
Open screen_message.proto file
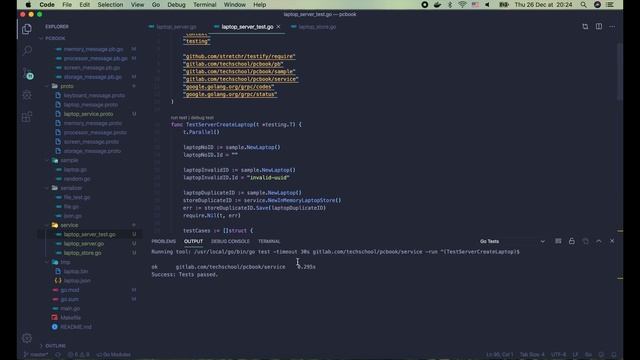coord(91,142)
